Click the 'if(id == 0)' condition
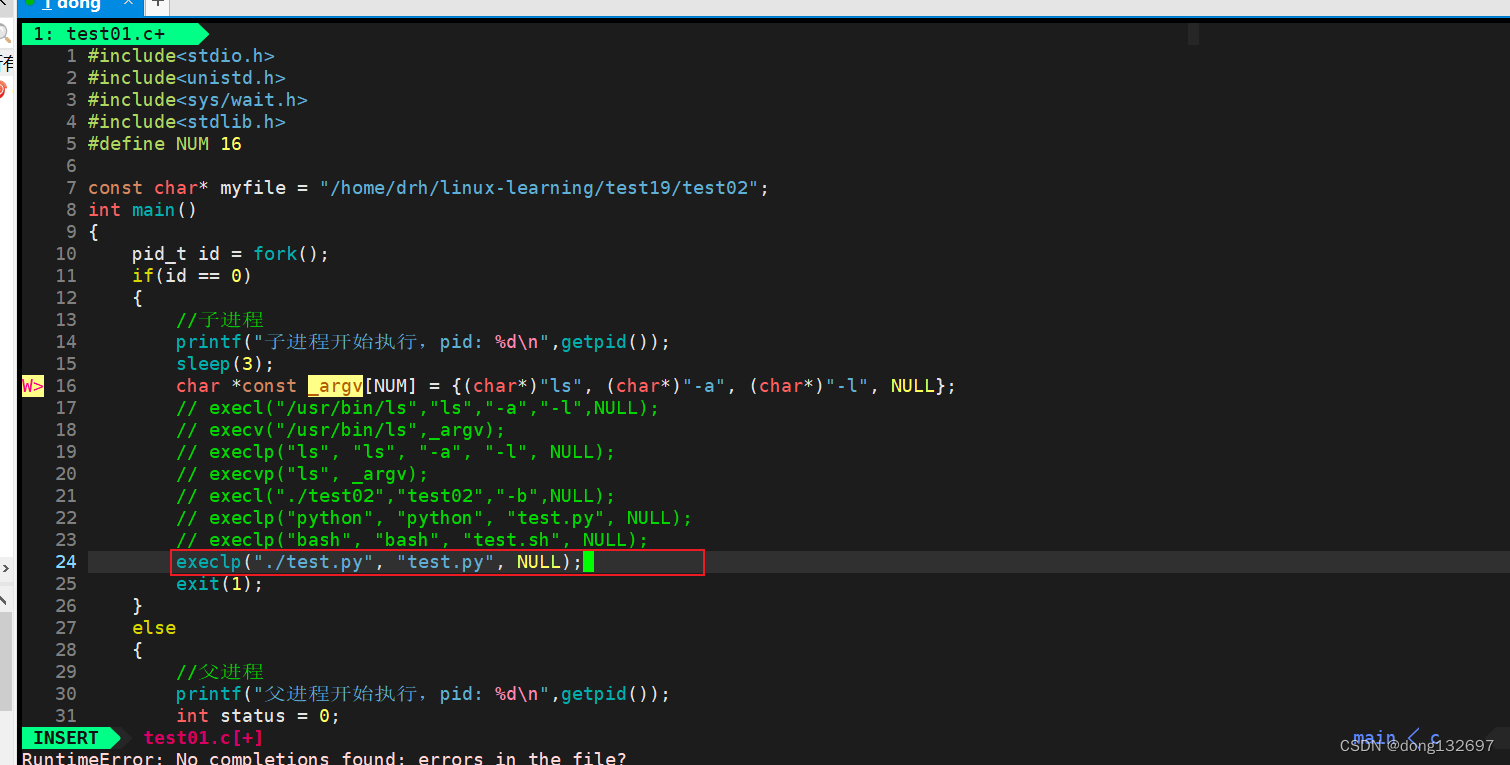 click(192, 276)
